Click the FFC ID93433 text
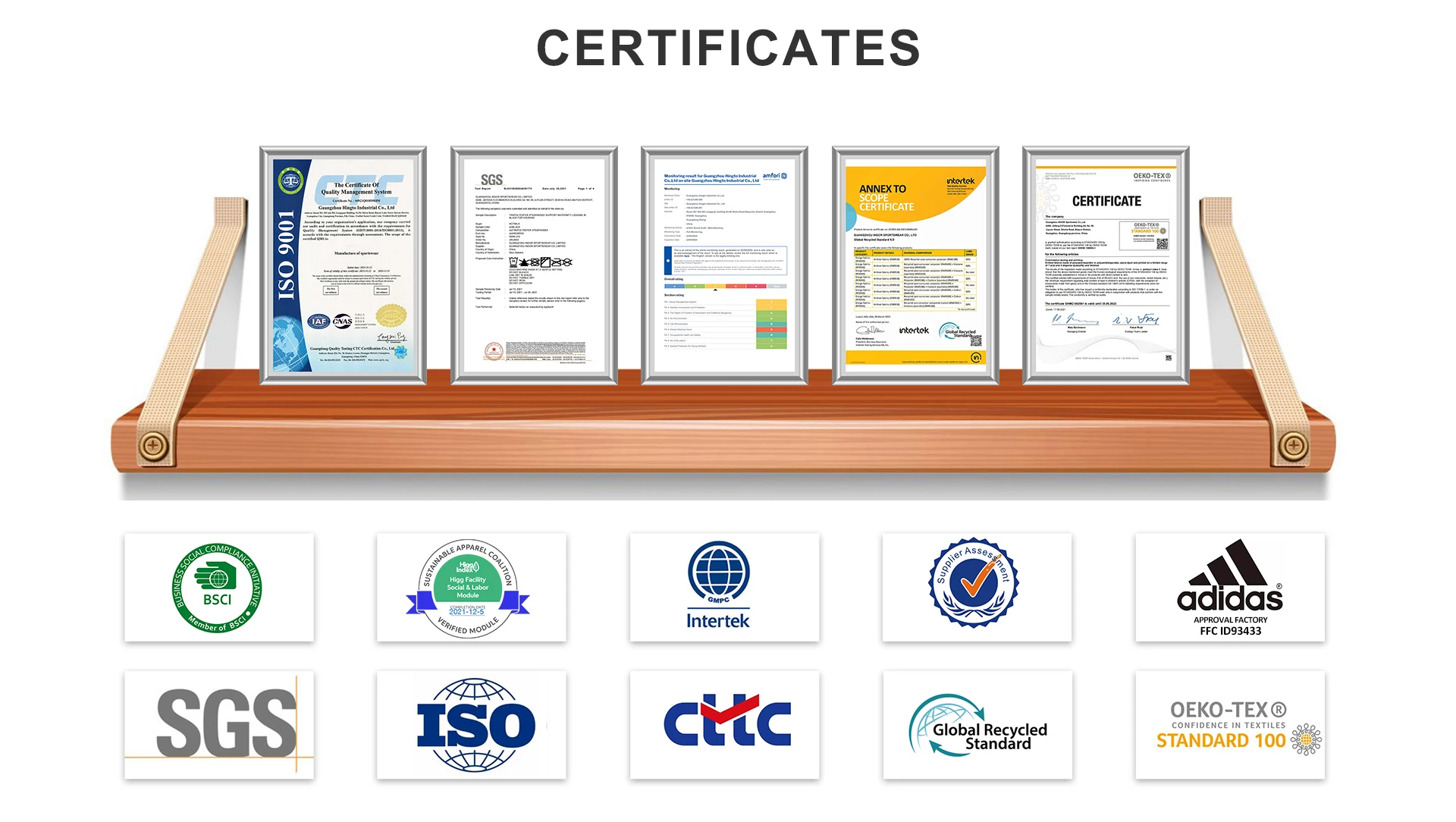The image size is (1456, 822). coord(1230,631)
